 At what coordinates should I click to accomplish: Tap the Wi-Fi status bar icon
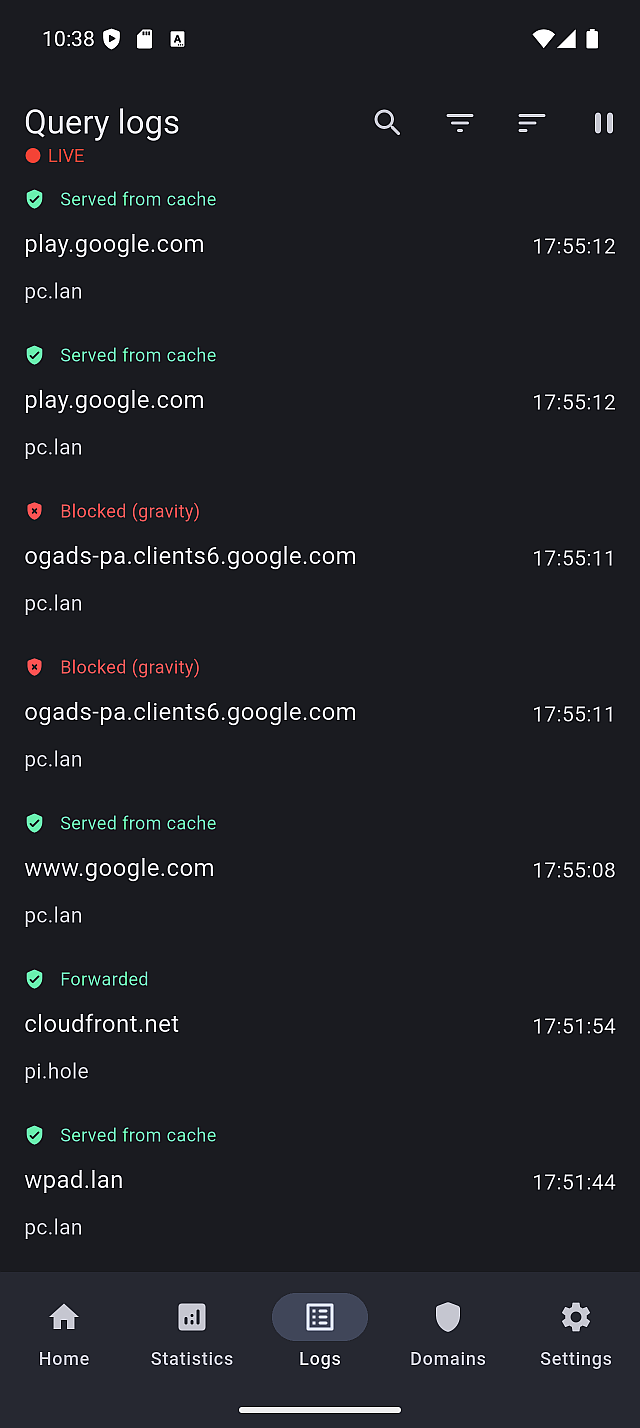pos(543,39)
